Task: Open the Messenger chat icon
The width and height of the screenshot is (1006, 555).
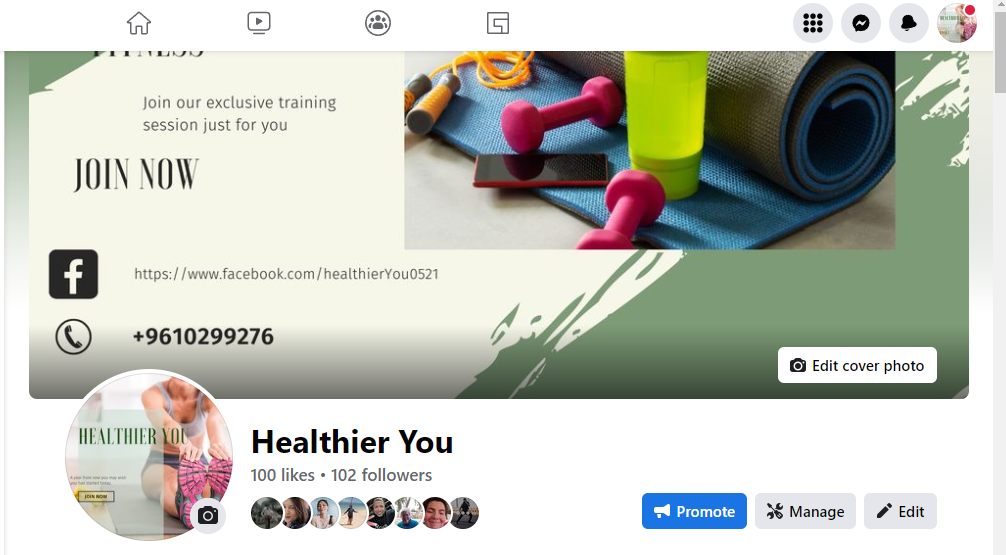Action: point(861,23)
